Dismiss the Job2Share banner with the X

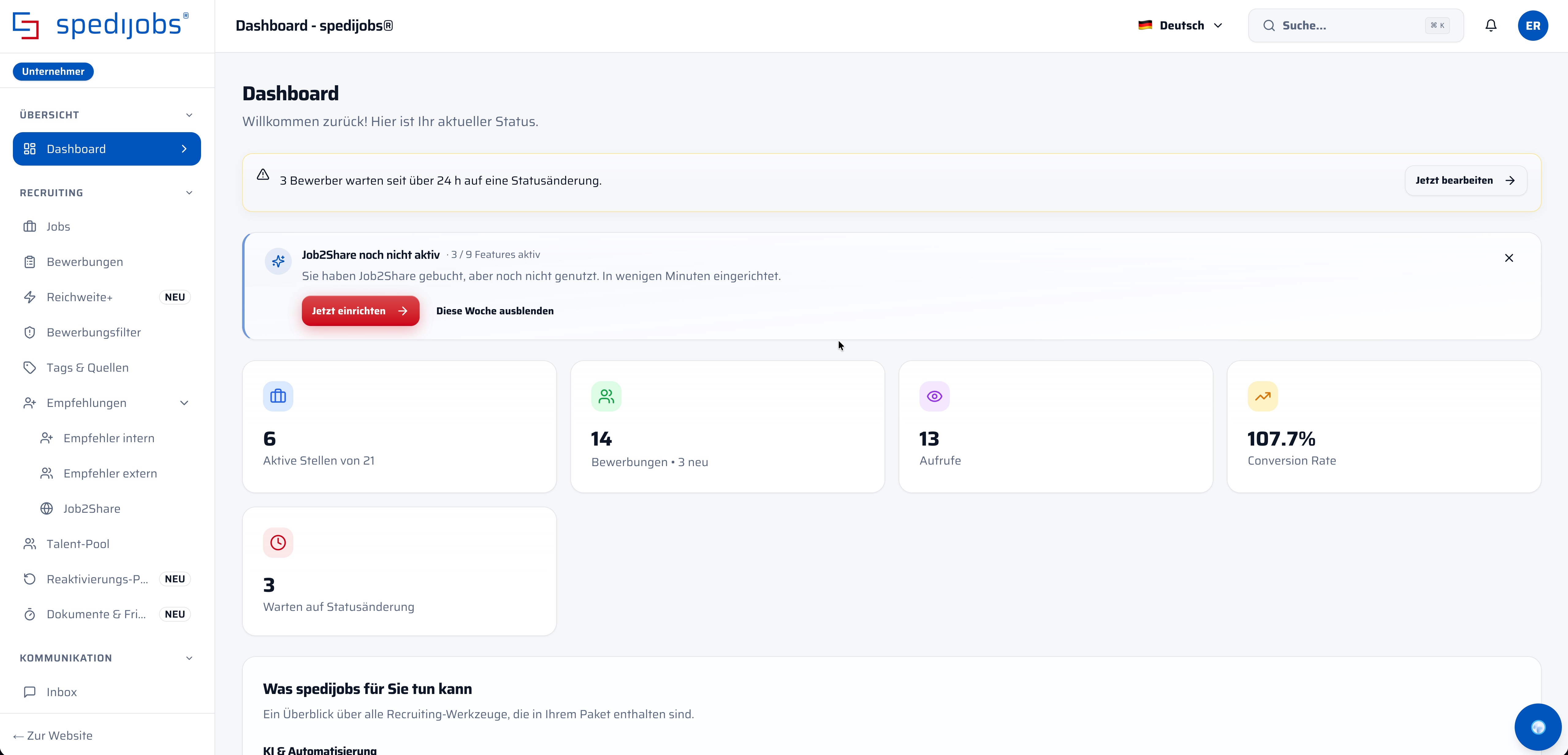click(x=1509, y=258)
